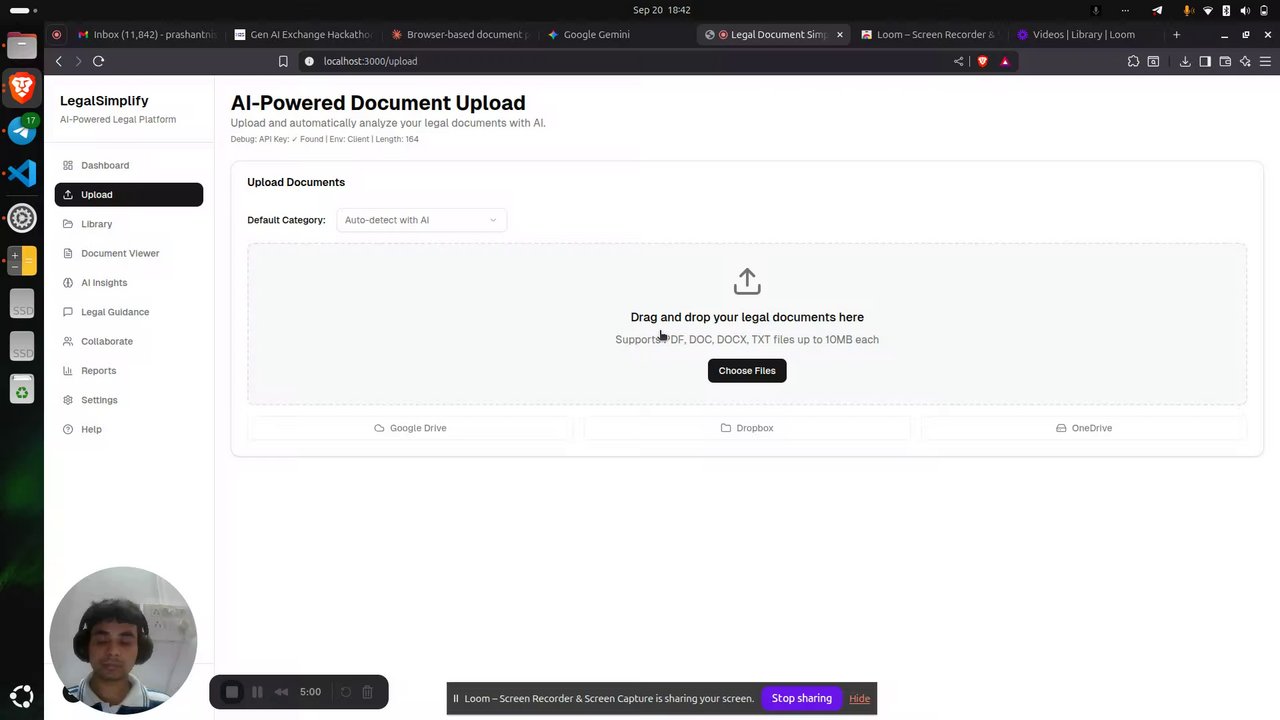Open the Dashboard sidebar item

pyautogui.click(x=129, y=165)
